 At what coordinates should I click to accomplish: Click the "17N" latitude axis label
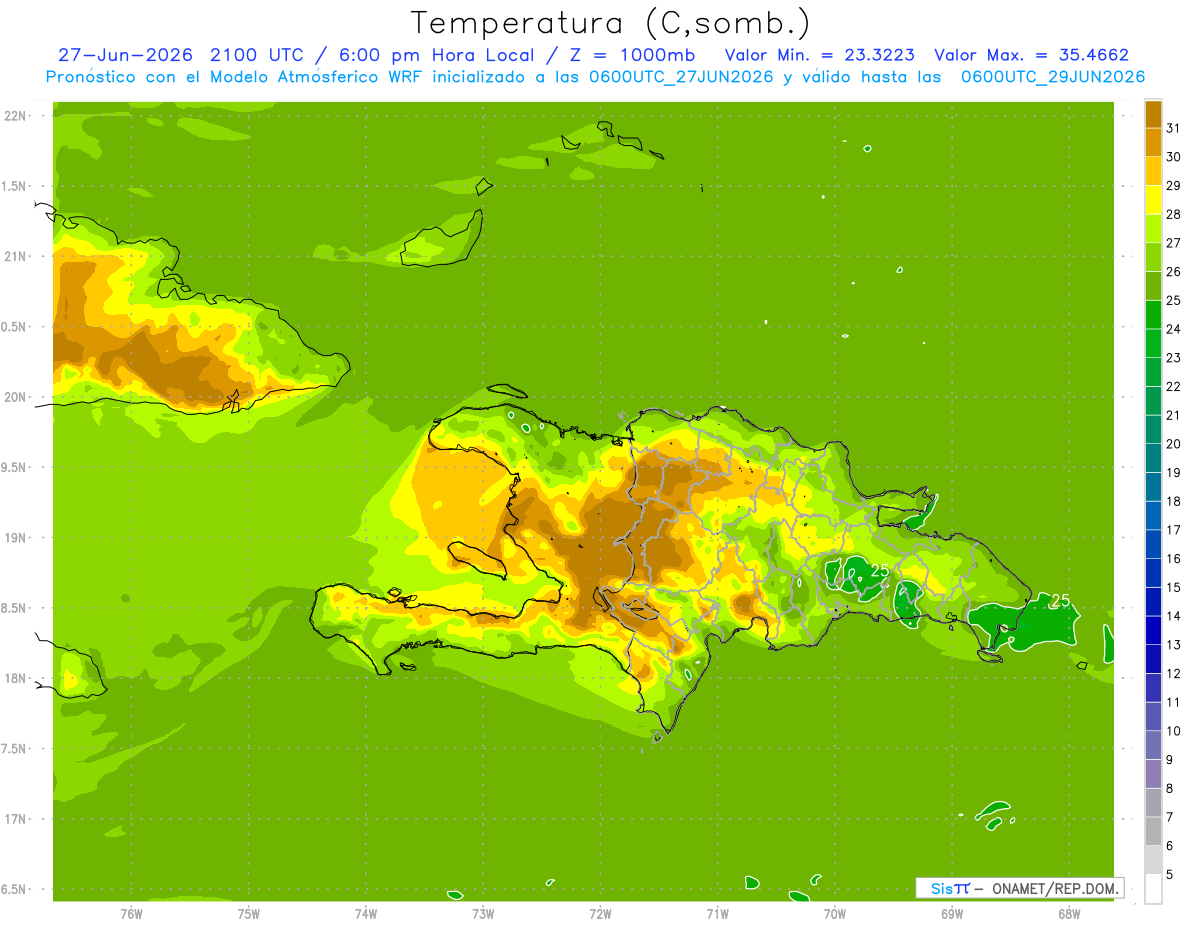pos(17,819)
